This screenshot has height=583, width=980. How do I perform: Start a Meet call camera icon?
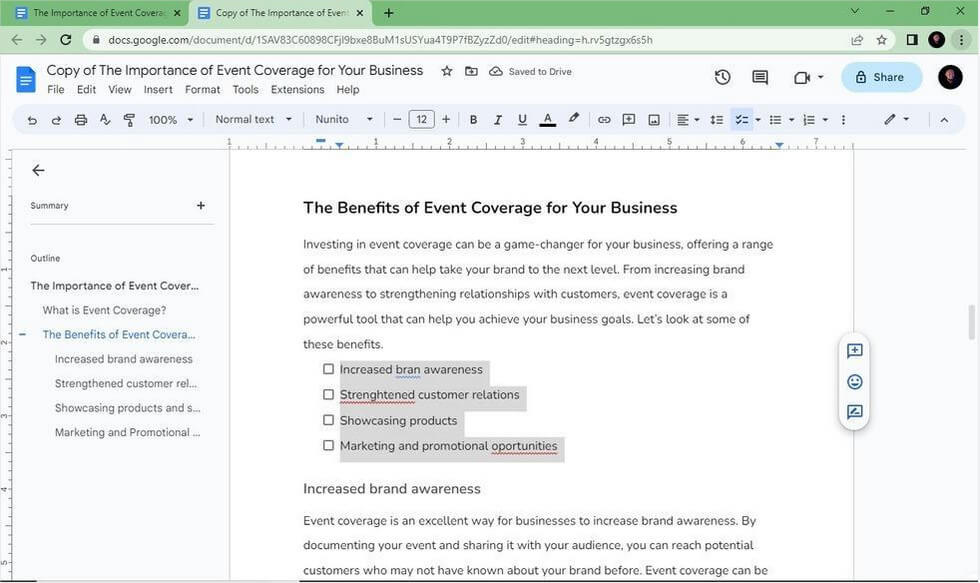click(x=802, y=77)
